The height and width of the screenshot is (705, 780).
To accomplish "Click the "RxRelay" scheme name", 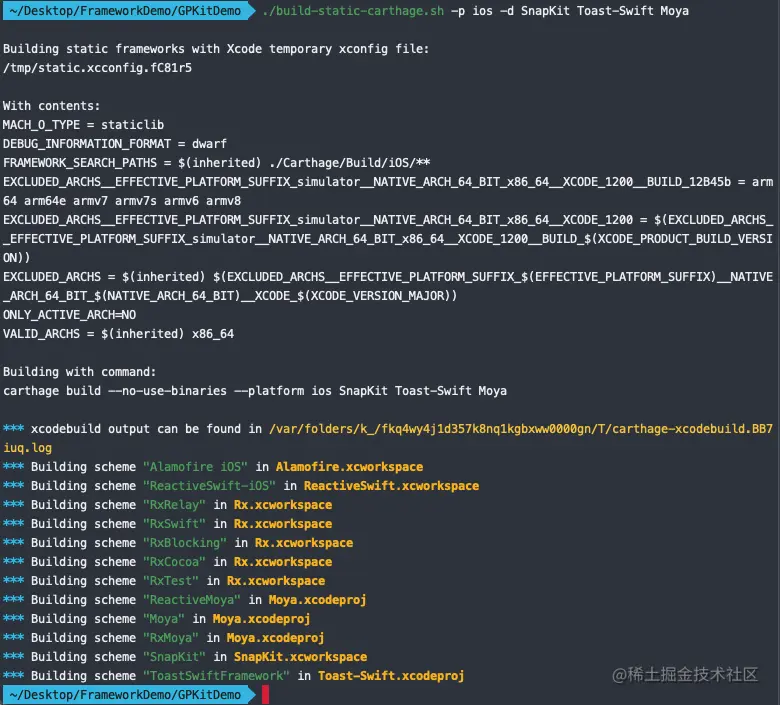I will click(x=174, y=504).
